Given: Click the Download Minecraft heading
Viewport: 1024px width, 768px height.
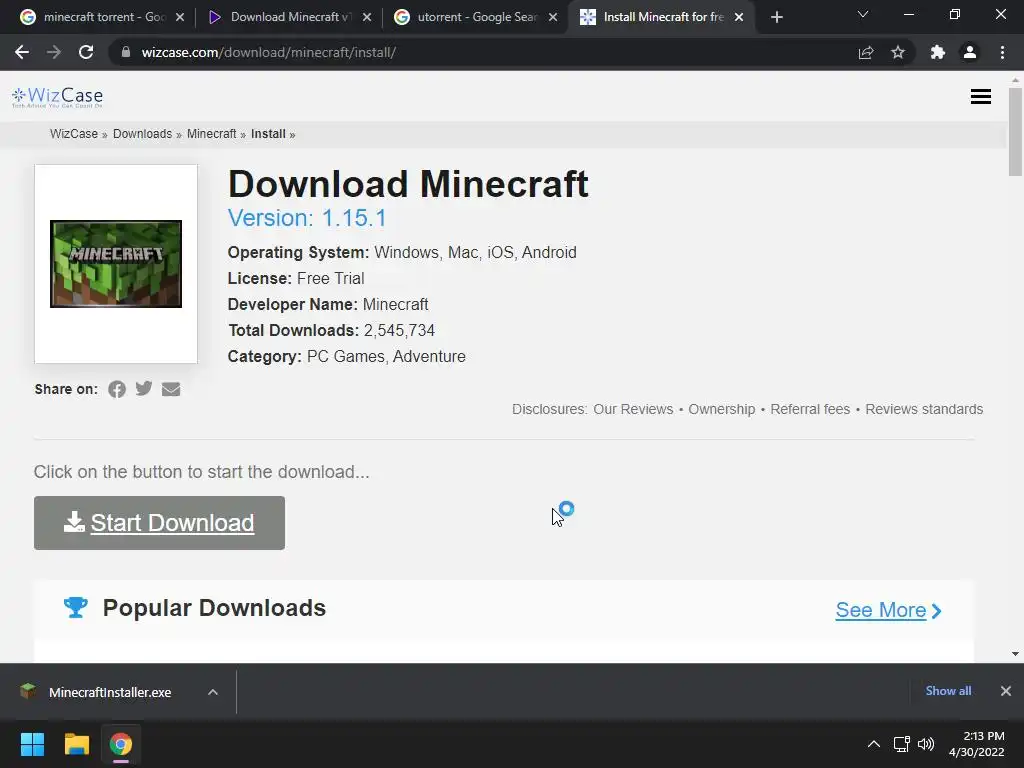Looking at the screenshot, I should coord(408,184).
